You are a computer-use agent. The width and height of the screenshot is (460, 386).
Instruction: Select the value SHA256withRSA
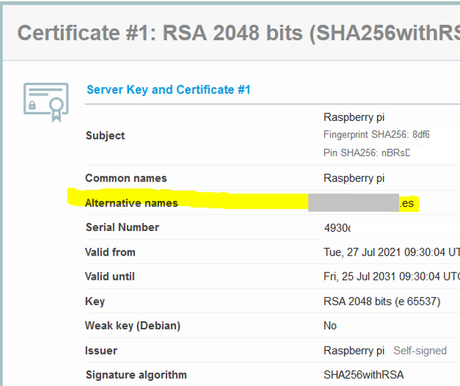point(364,375)
